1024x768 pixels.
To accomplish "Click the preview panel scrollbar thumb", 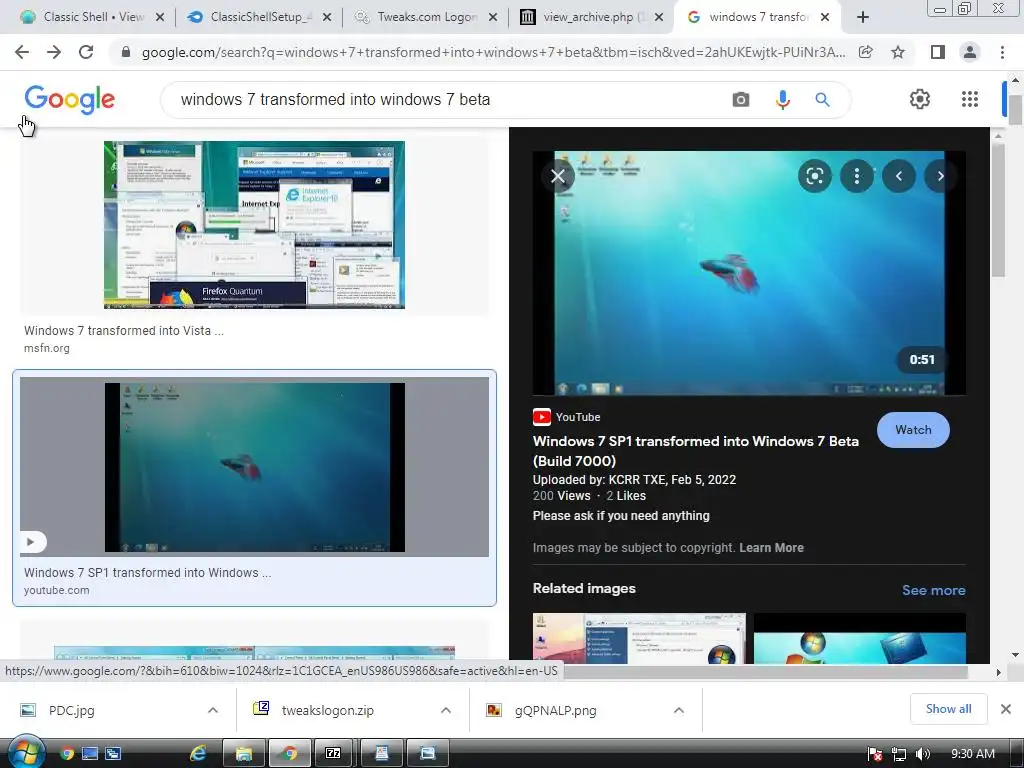I will click(998, 209).
